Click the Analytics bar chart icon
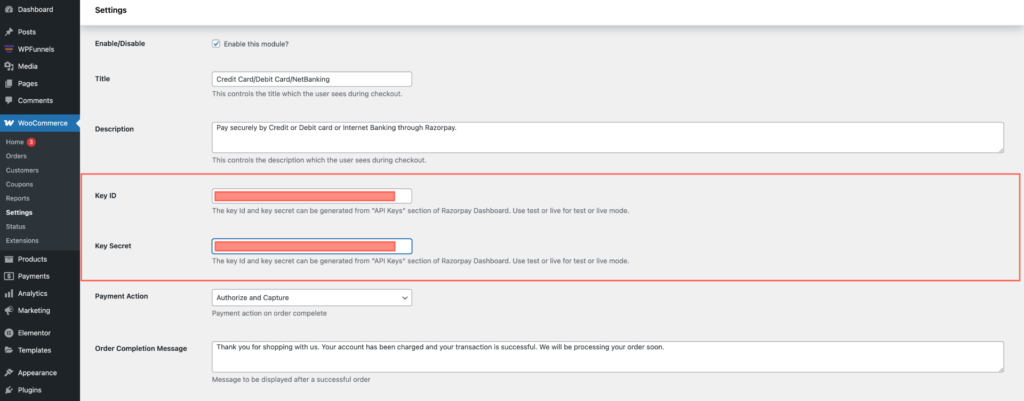The width and height of the screenshot is (1024, 401). point(8,294)
